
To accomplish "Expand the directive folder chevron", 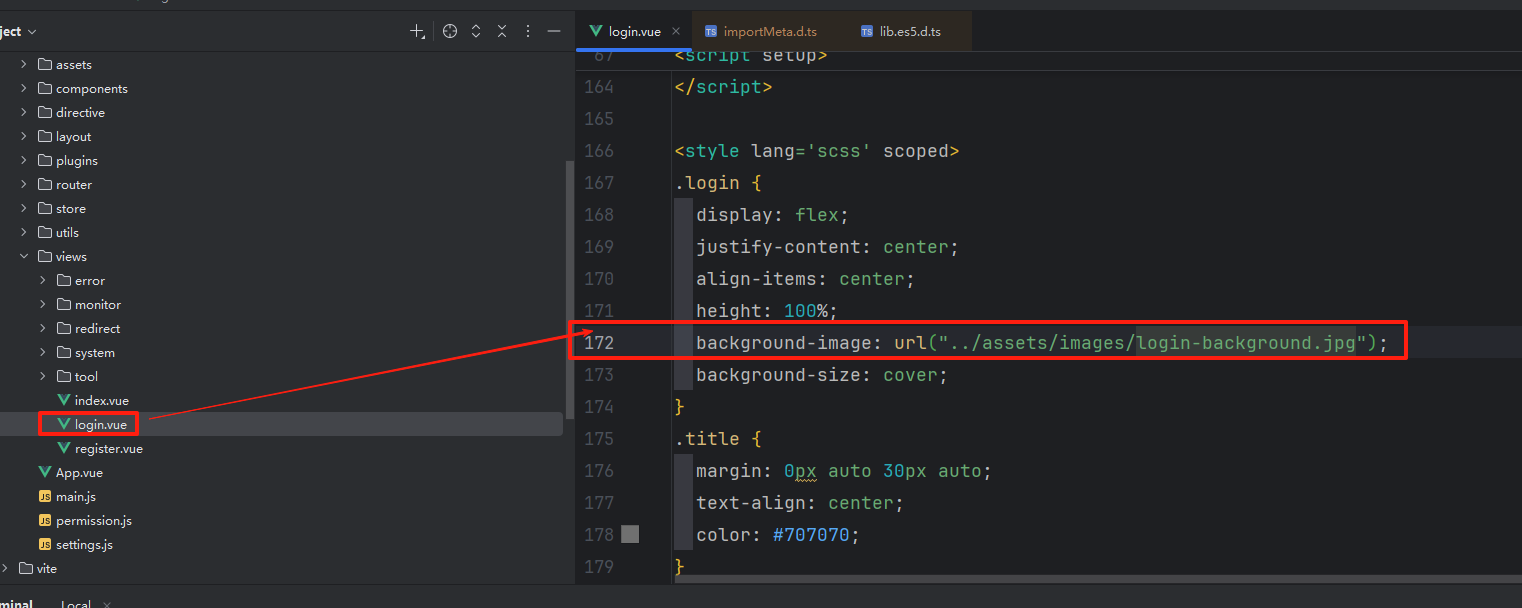I will [24, 112].
